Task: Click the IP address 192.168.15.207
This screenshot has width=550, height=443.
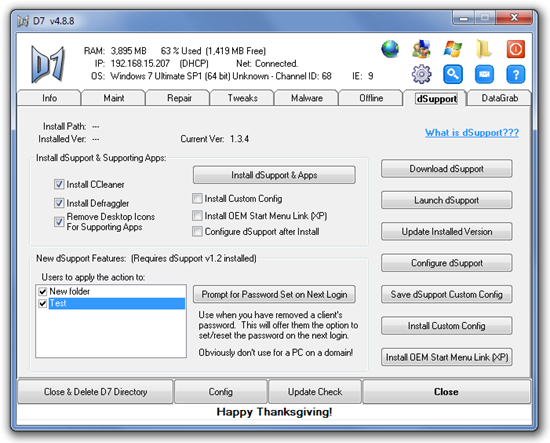Action: 140,63
